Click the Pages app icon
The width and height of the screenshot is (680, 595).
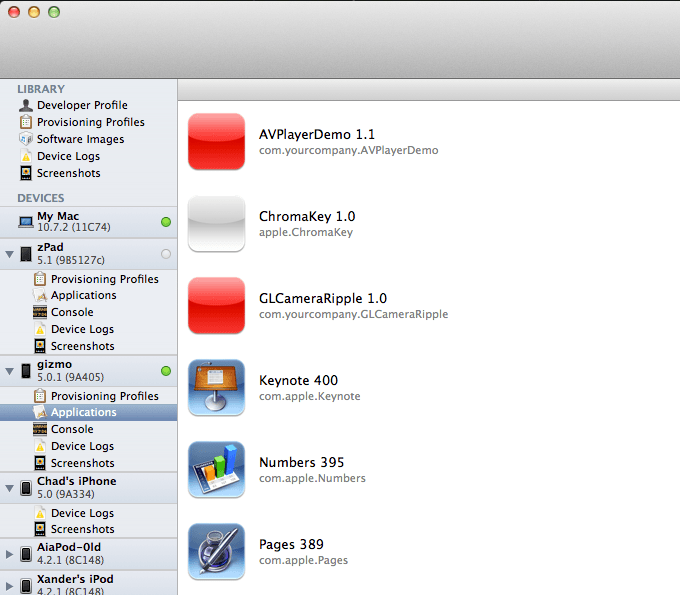(x=216, y=552)
